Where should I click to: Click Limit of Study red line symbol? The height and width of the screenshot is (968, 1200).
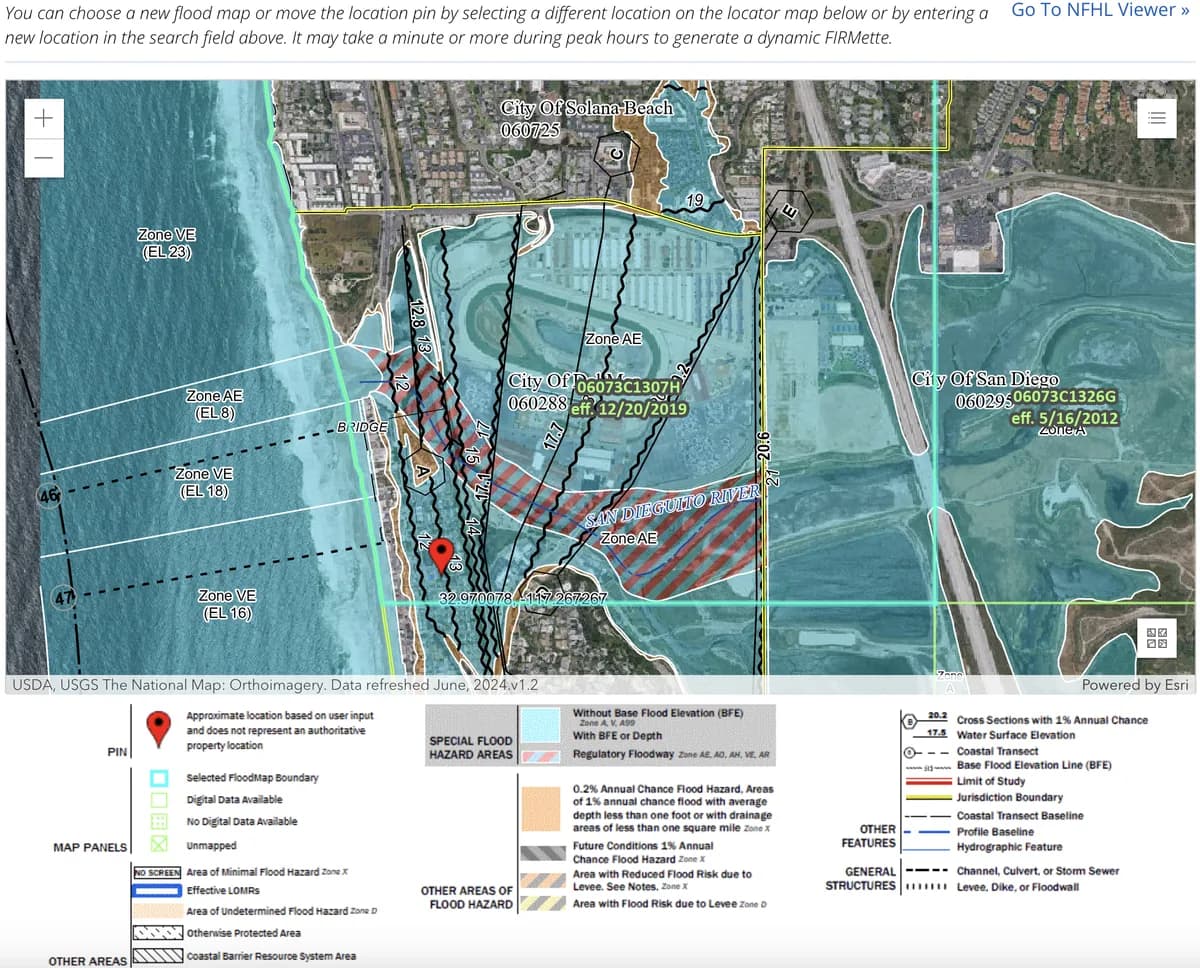[927, 782]
